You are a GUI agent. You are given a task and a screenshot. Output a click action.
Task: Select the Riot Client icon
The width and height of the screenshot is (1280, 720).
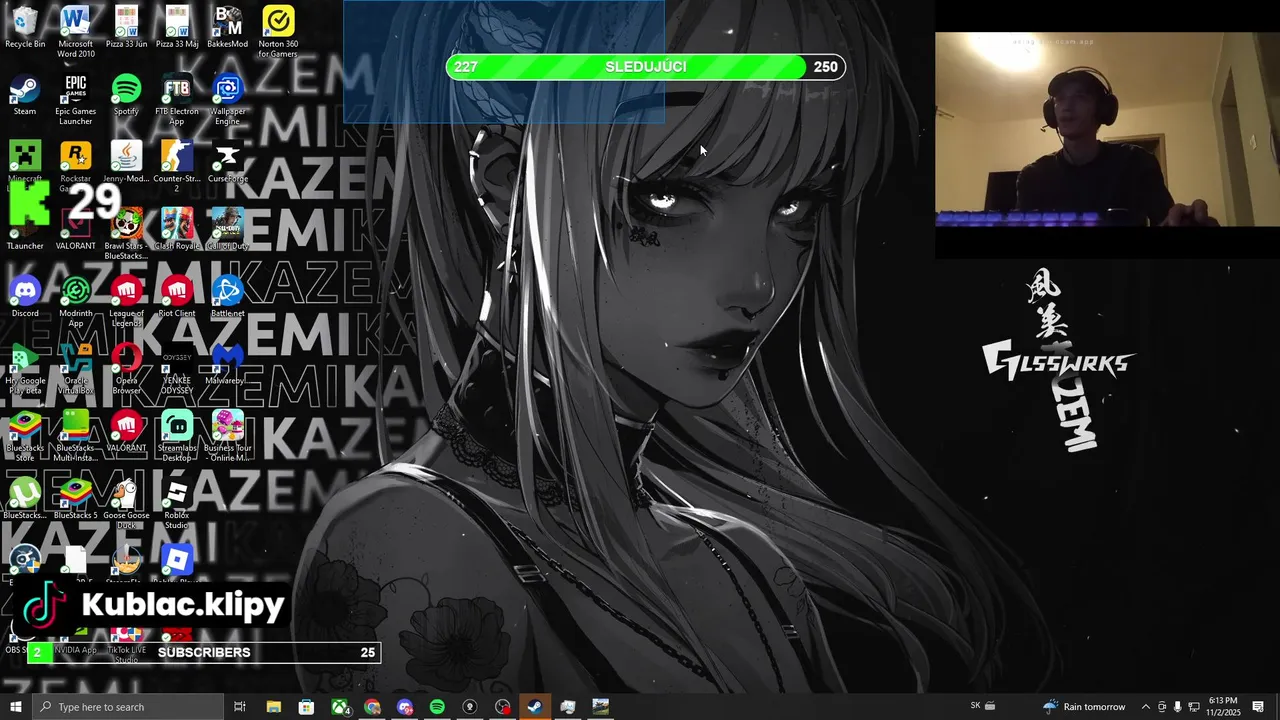[x=177, y=296]
